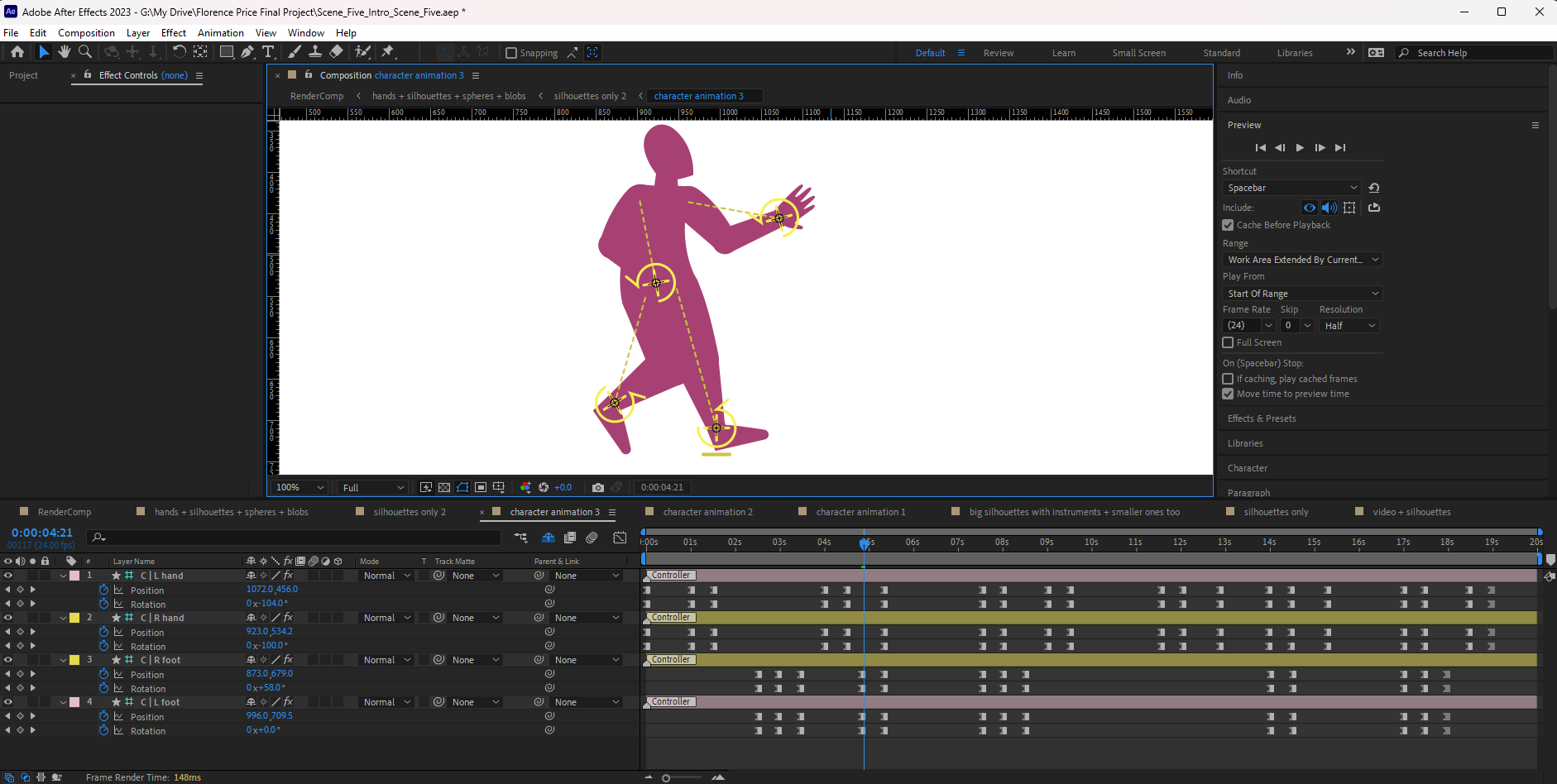Select the Hand tool
1557x784 pixels.
[64, 52]
